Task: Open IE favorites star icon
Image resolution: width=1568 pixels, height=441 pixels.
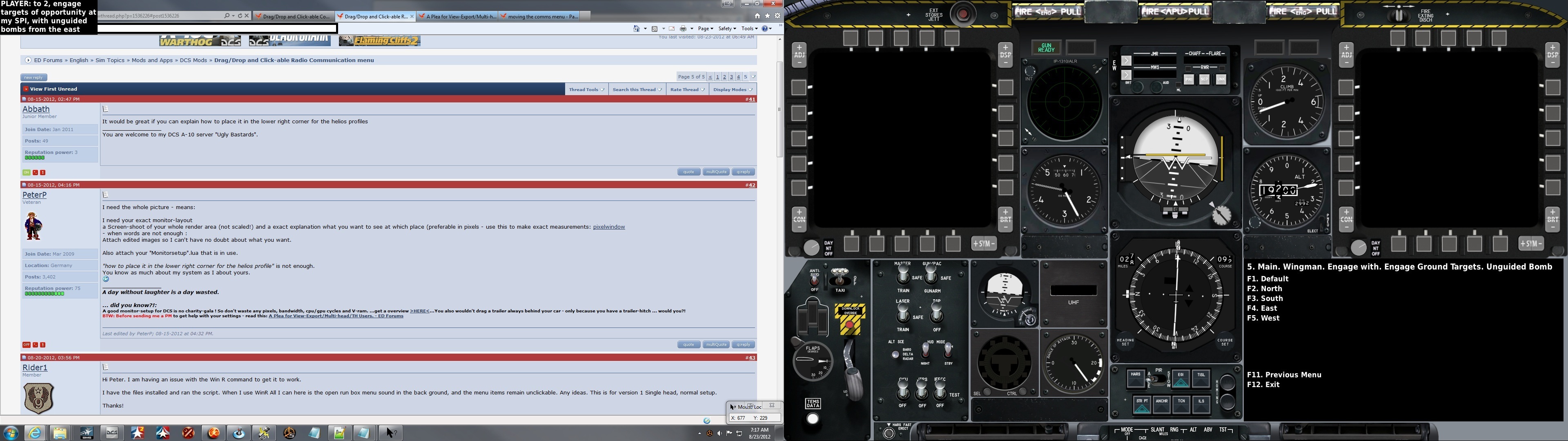Action: (x=768, y=16)
